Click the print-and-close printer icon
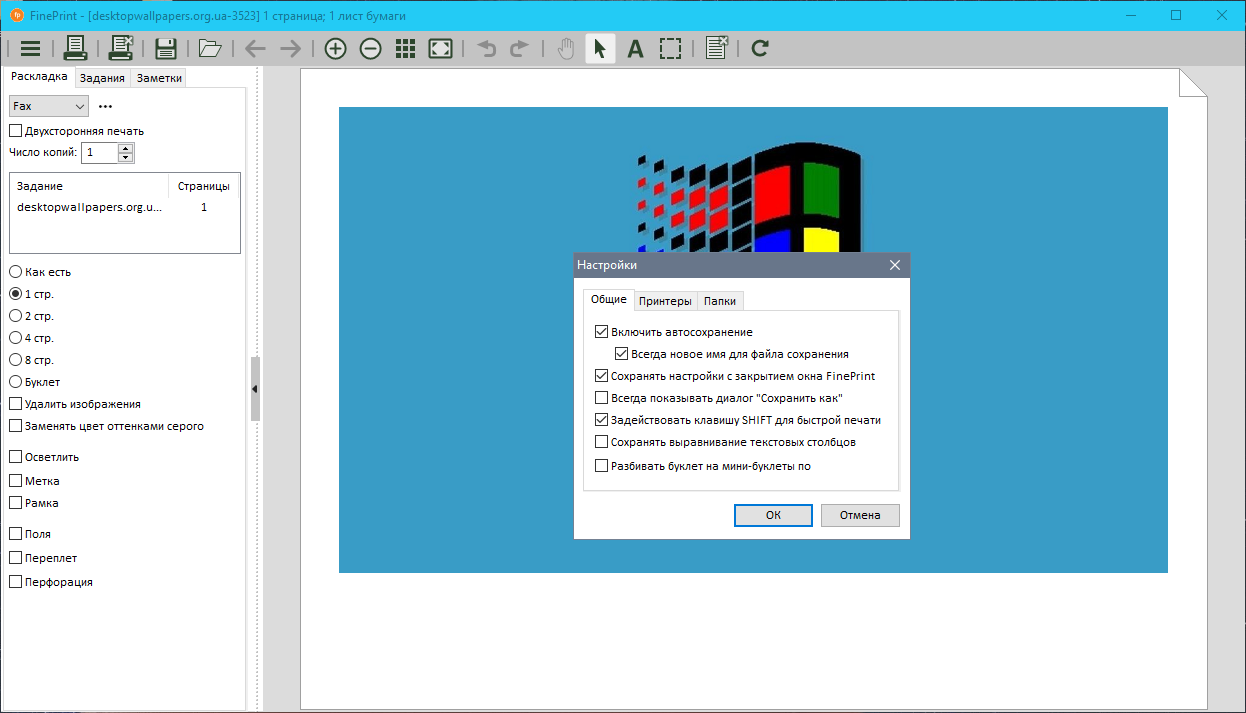This screenshot has width=1246, height=713. [121, 48]
